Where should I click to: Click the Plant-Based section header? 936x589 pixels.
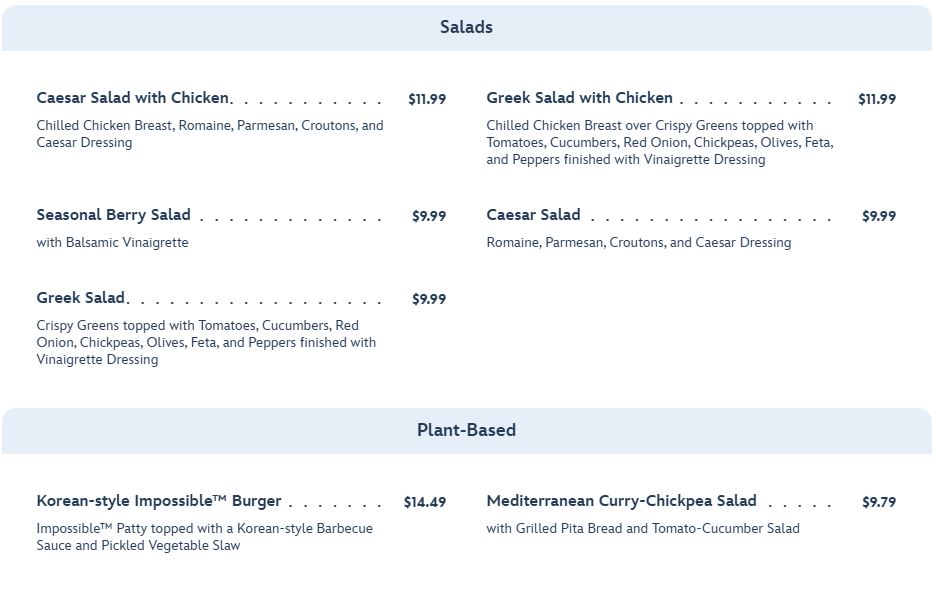(x=466, y=430)
